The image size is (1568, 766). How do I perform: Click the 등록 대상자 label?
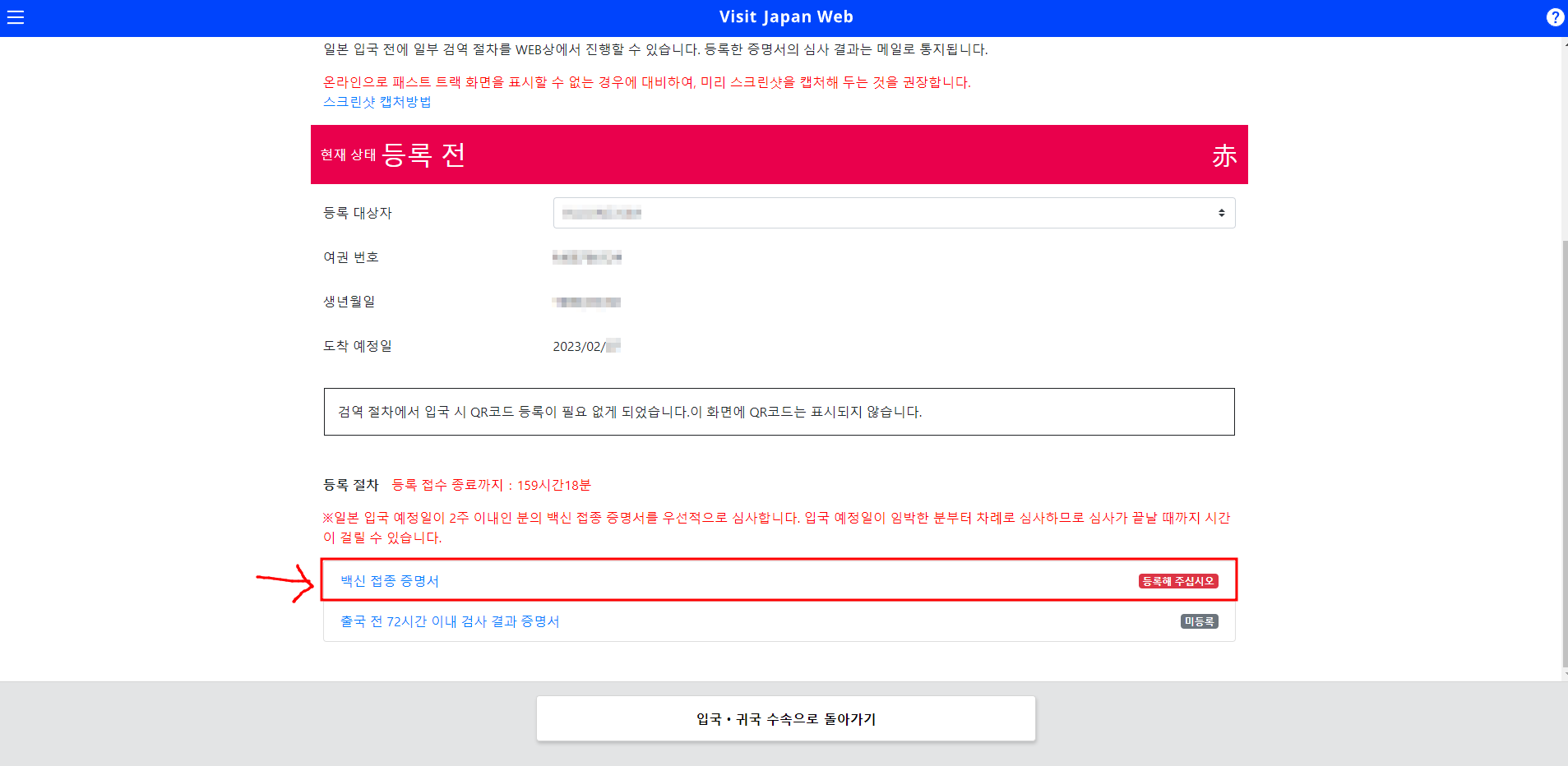[x=358, y=213]
